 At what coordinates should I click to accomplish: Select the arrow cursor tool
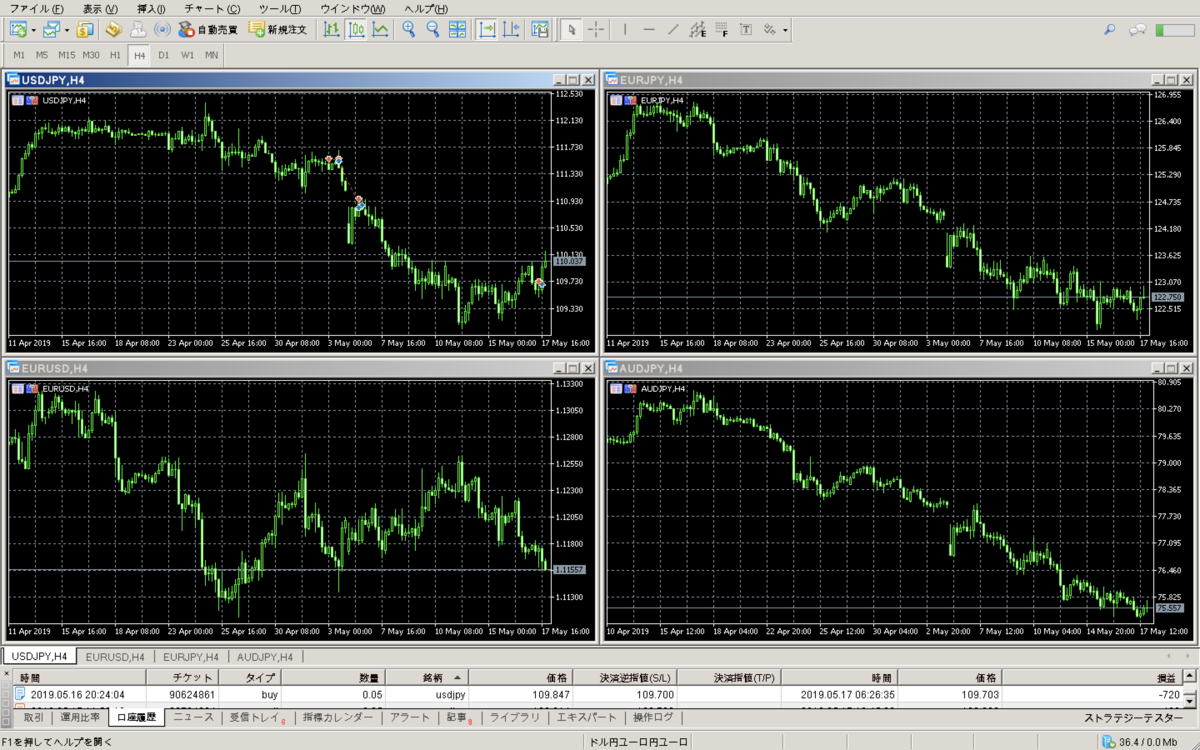(572, 29)
